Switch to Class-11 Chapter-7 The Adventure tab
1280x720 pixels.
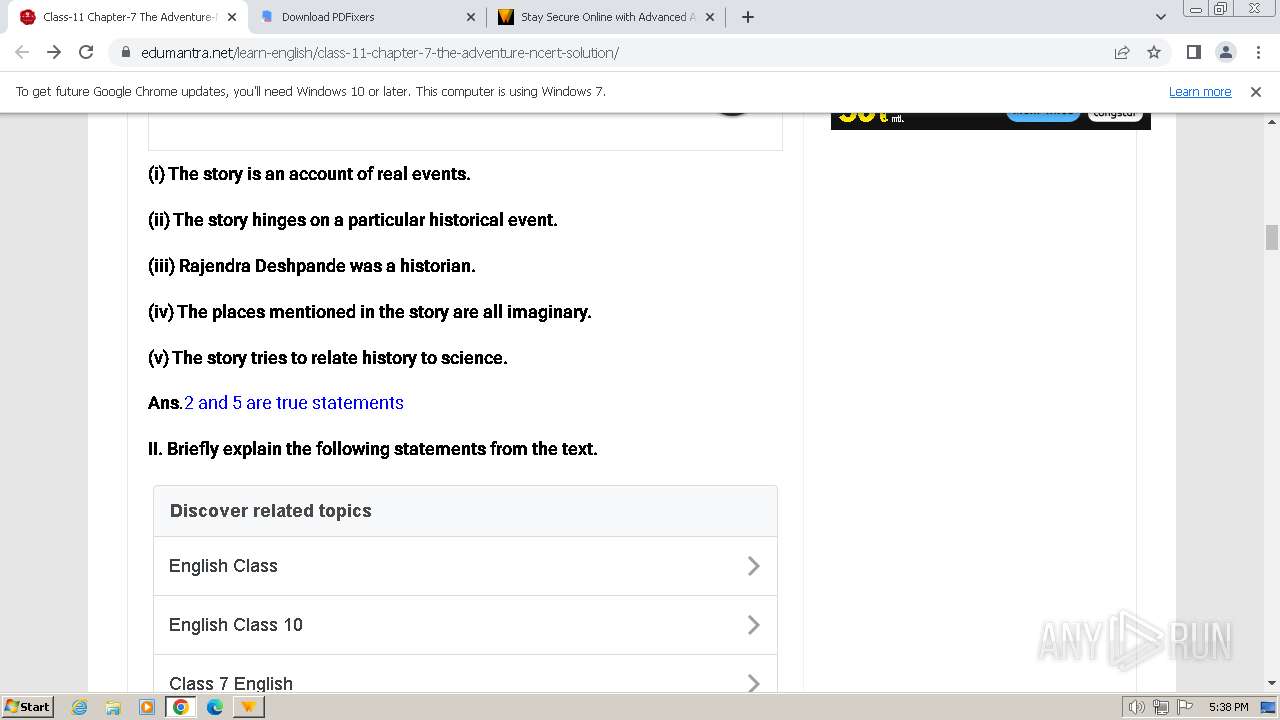[127, 17]
